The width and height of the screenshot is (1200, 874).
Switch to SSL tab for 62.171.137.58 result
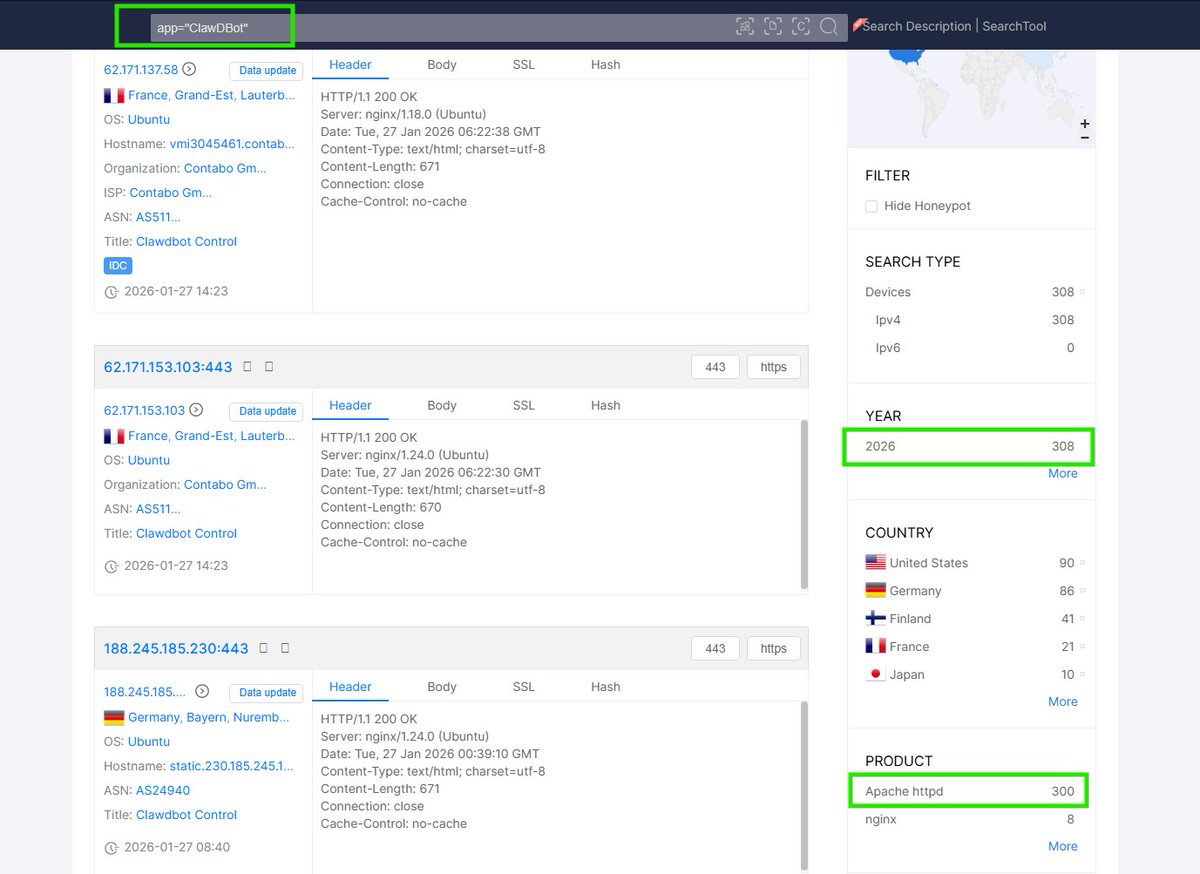point(524,65)
